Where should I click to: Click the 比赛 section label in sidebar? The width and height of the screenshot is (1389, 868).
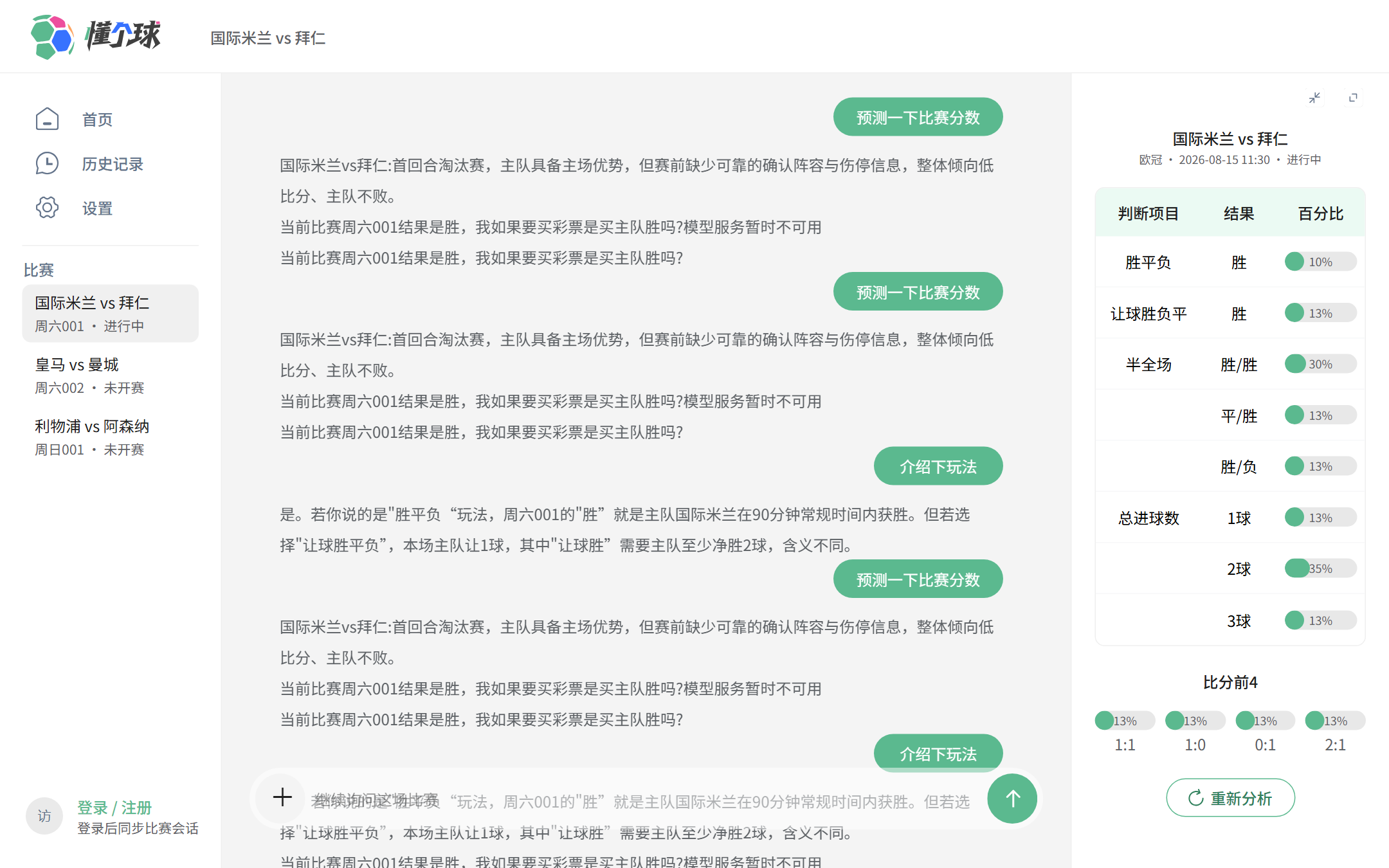click(x=39, y=269)
